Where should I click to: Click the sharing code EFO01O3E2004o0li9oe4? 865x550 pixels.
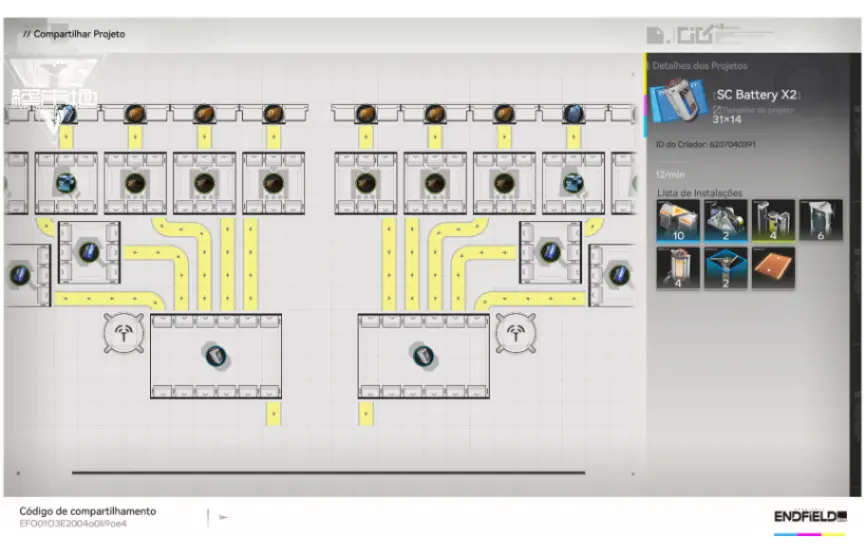pos(73,523)
